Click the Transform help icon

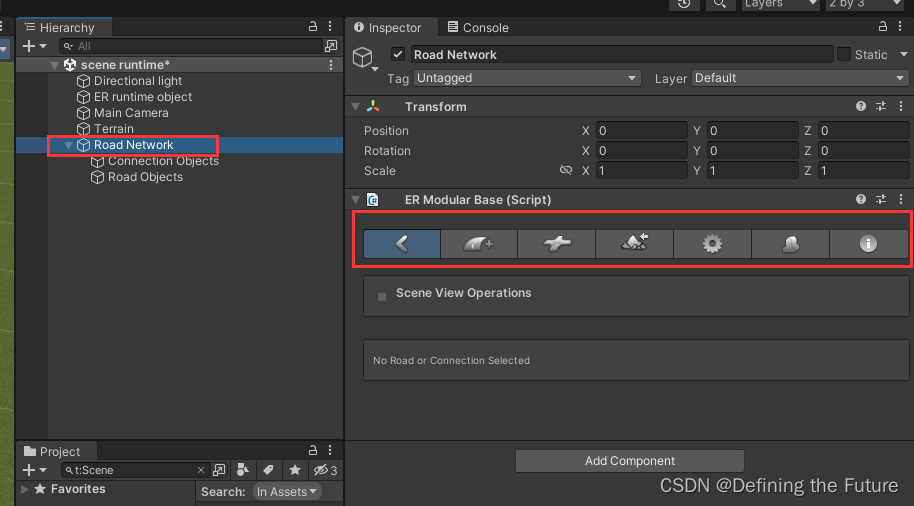tap(860, 106)
